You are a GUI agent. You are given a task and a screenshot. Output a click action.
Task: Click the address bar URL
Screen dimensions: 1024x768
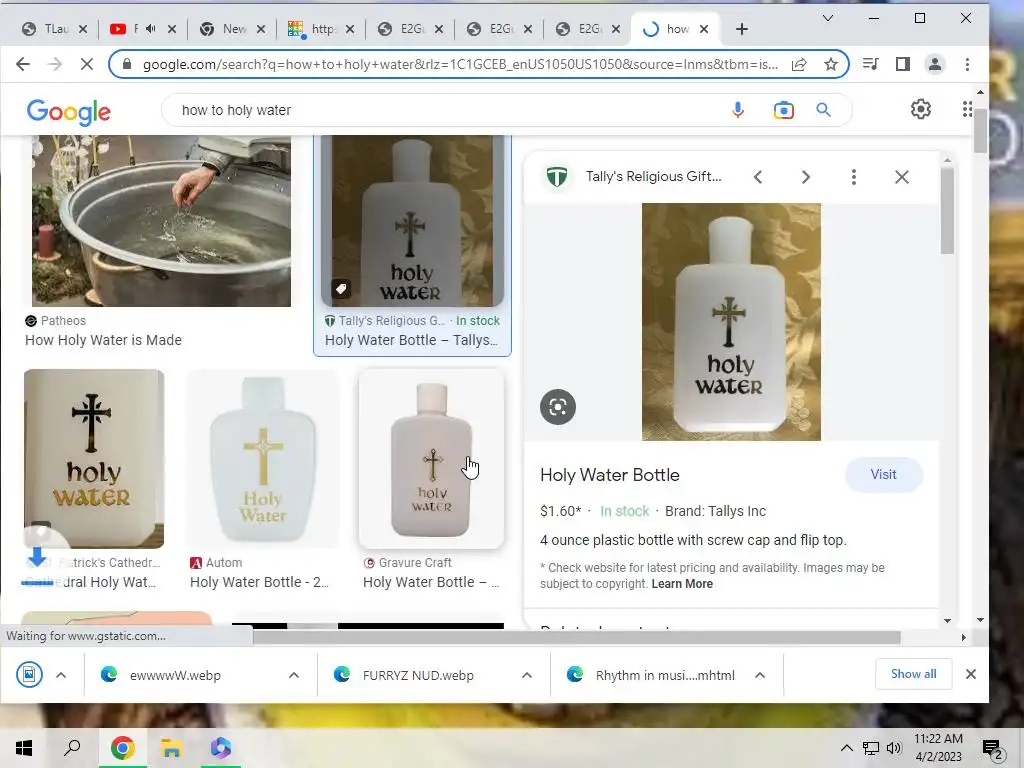(x=460, y=64)
